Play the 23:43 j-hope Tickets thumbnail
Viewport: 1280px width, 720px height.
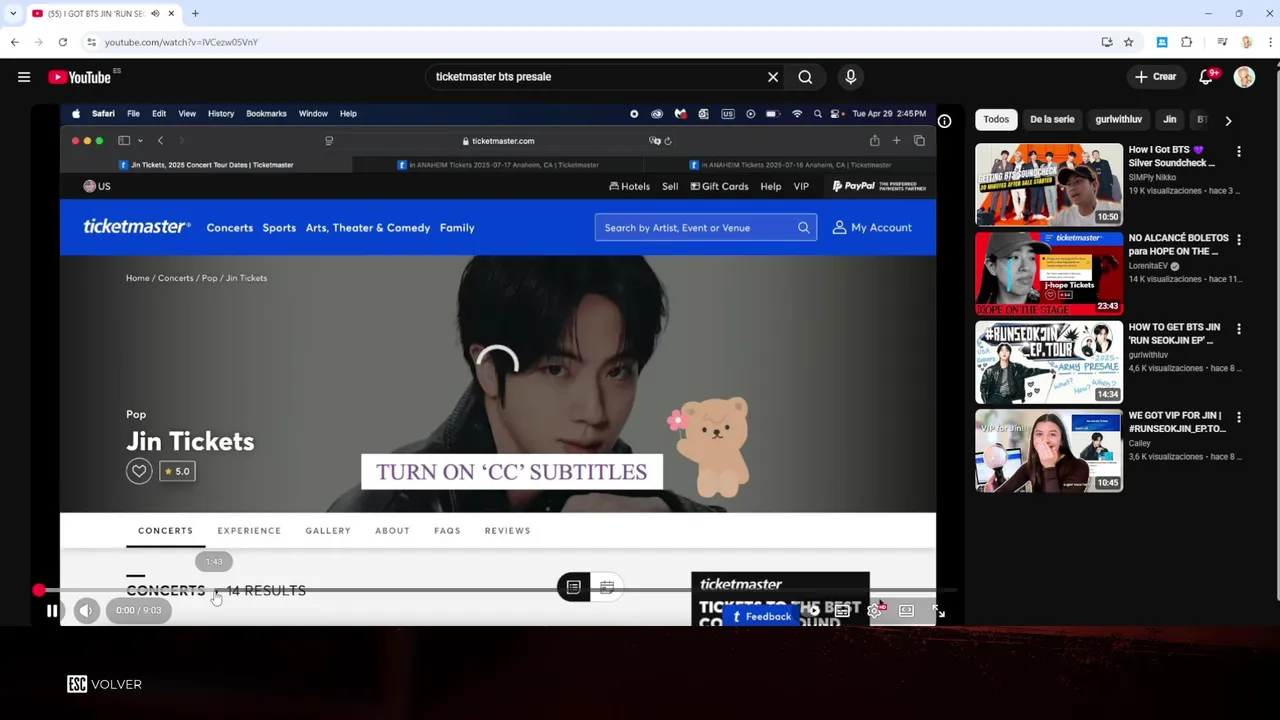pos(1049,273)
